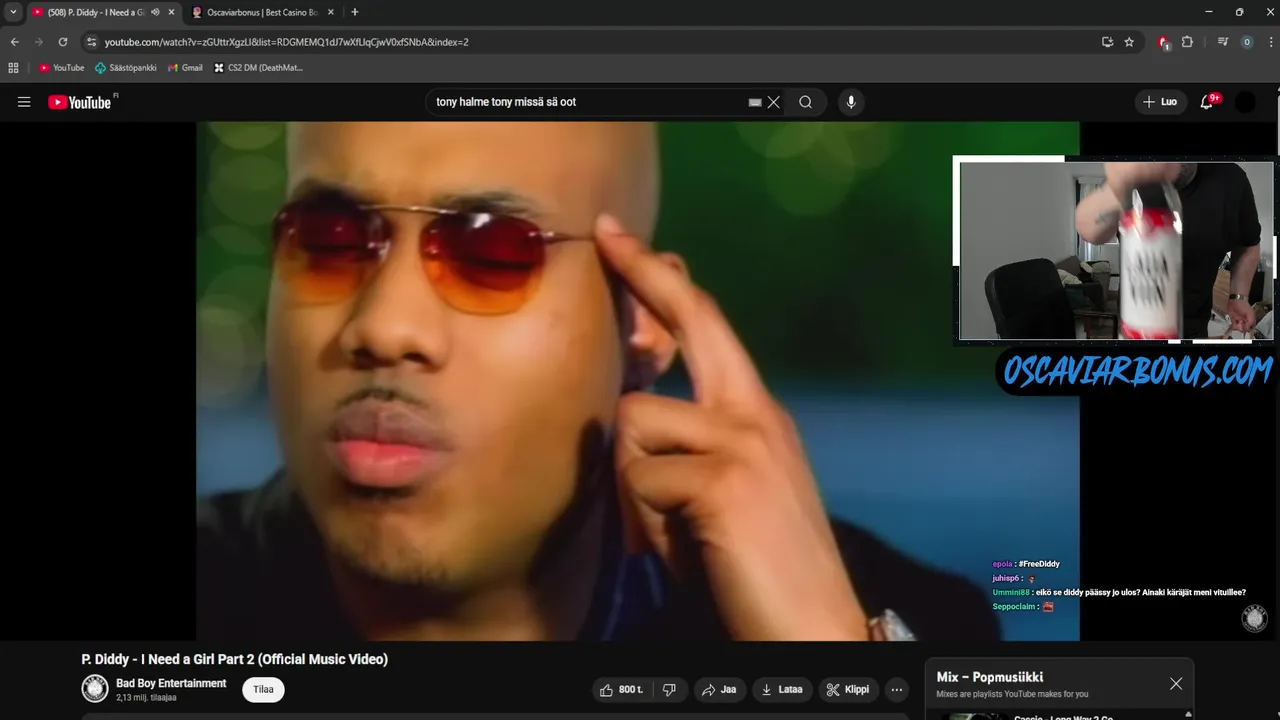Click the video title text
The width and height of the screenshot is (1280, 720).
[x=235, y=659]
